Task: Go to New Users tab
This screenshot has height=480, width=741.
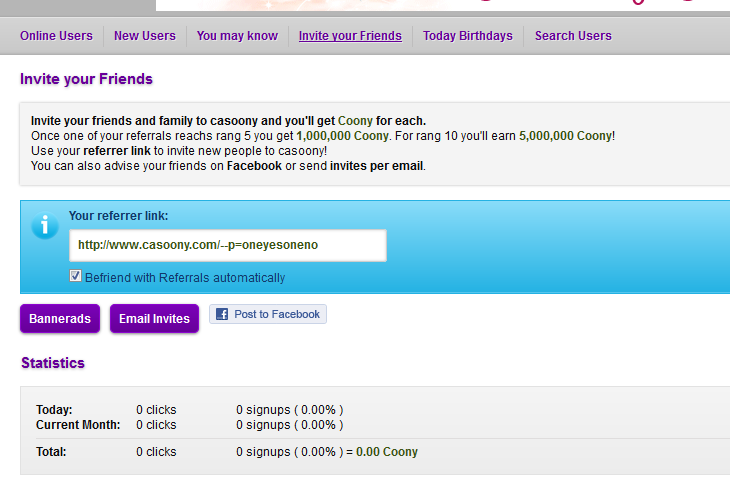Action: click(x=145, y=36)
